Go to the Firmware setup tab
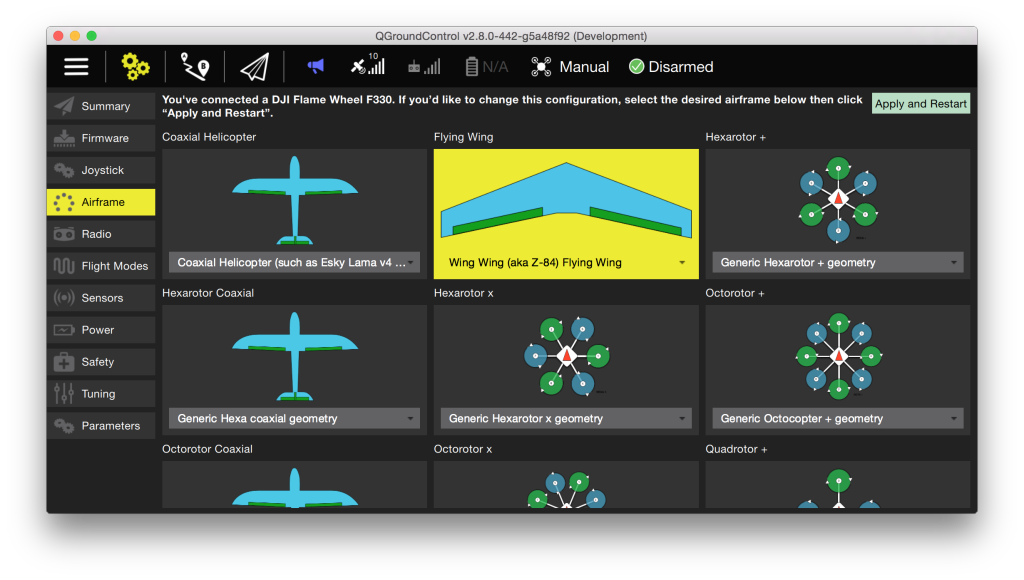The image size is (1024, 580). 101,138
